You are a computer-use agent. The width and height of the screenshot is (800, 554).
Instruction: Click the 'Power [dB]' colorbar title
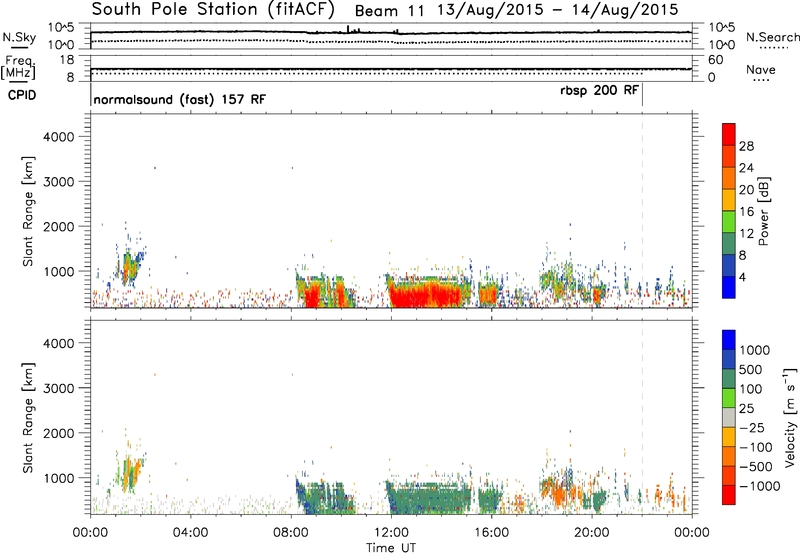pos(763,211)
